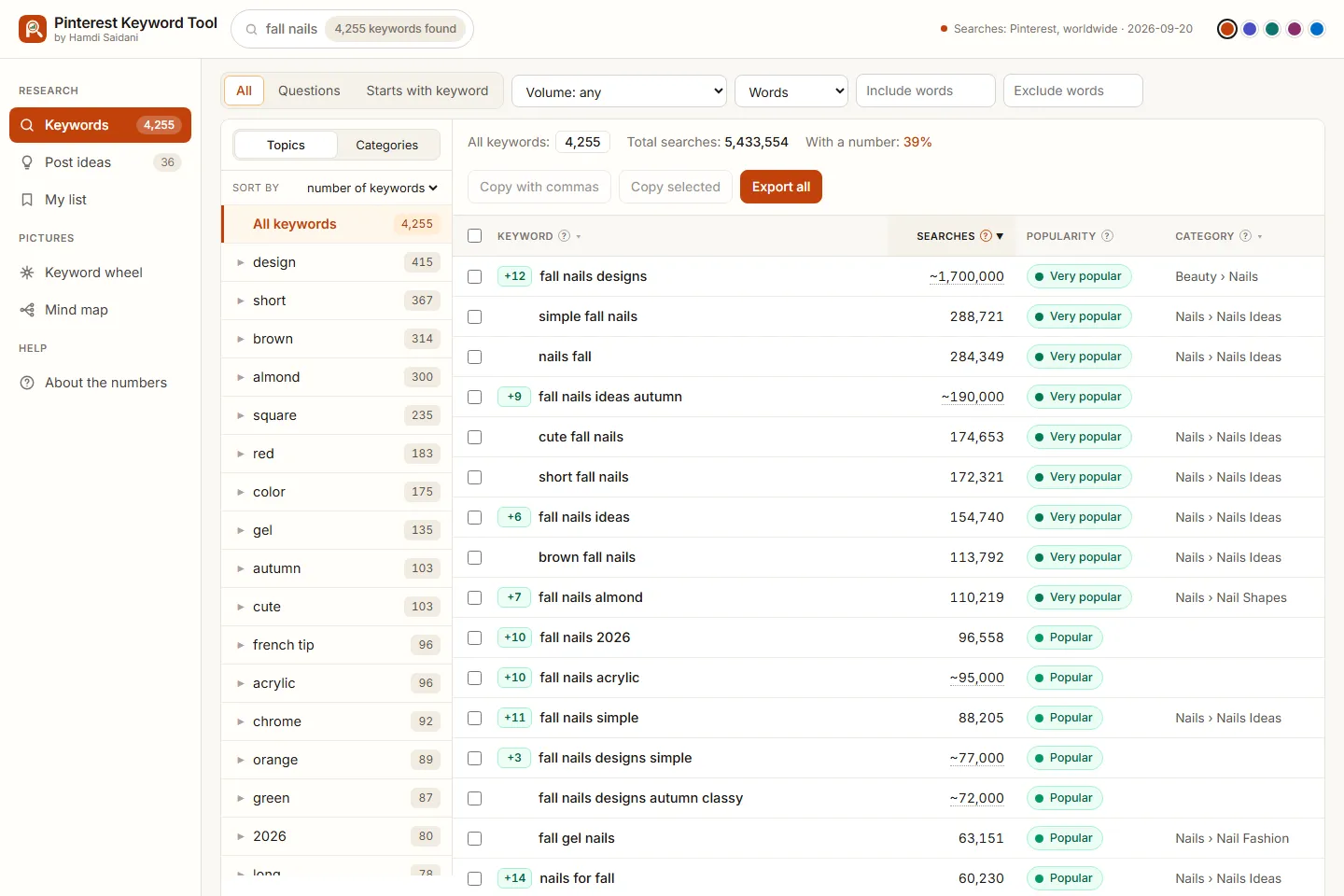
Task: Click the Mind map icon
Action: point(27,310)
